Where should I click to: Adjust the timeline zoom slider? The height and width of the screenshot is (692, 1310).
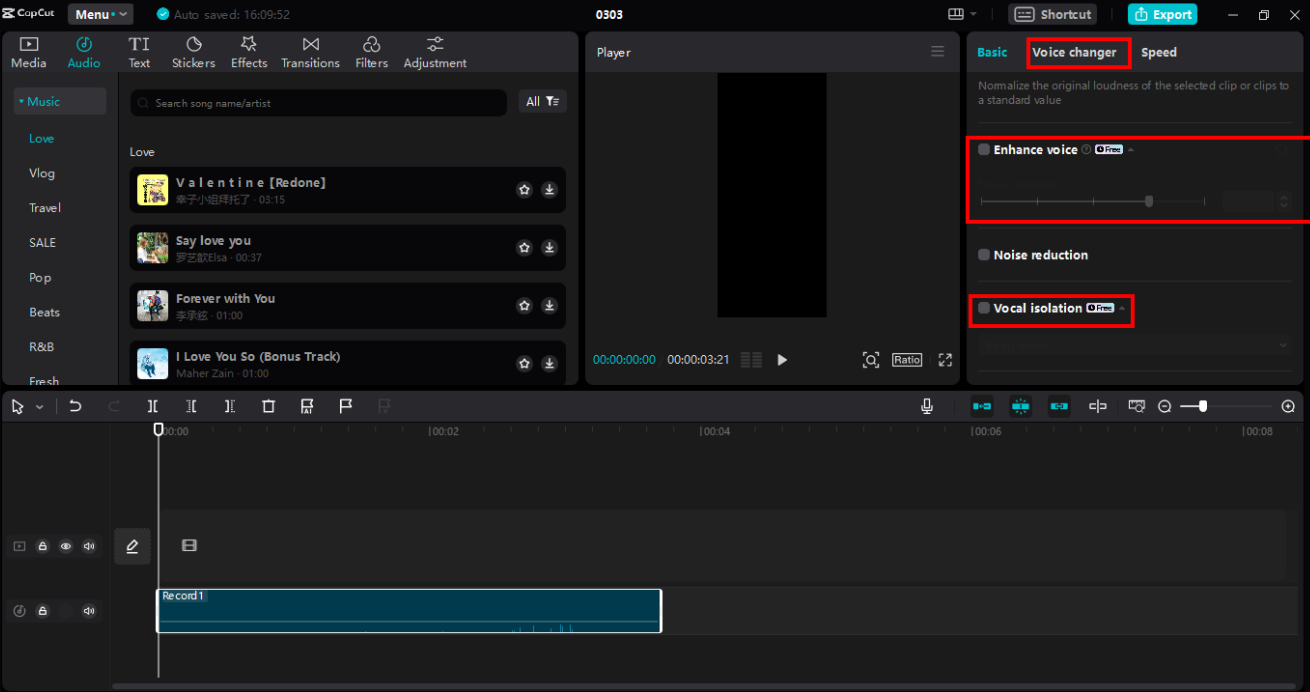pyautogui.click(x=1203, y=406)
